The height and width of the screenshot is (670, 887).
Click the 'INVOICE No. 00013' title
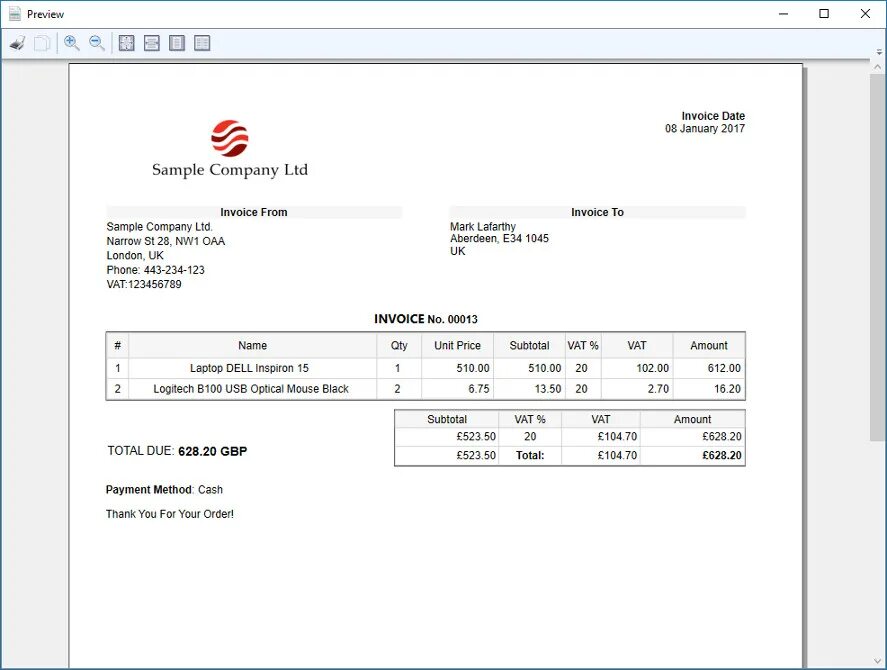(x=426, y=319)
